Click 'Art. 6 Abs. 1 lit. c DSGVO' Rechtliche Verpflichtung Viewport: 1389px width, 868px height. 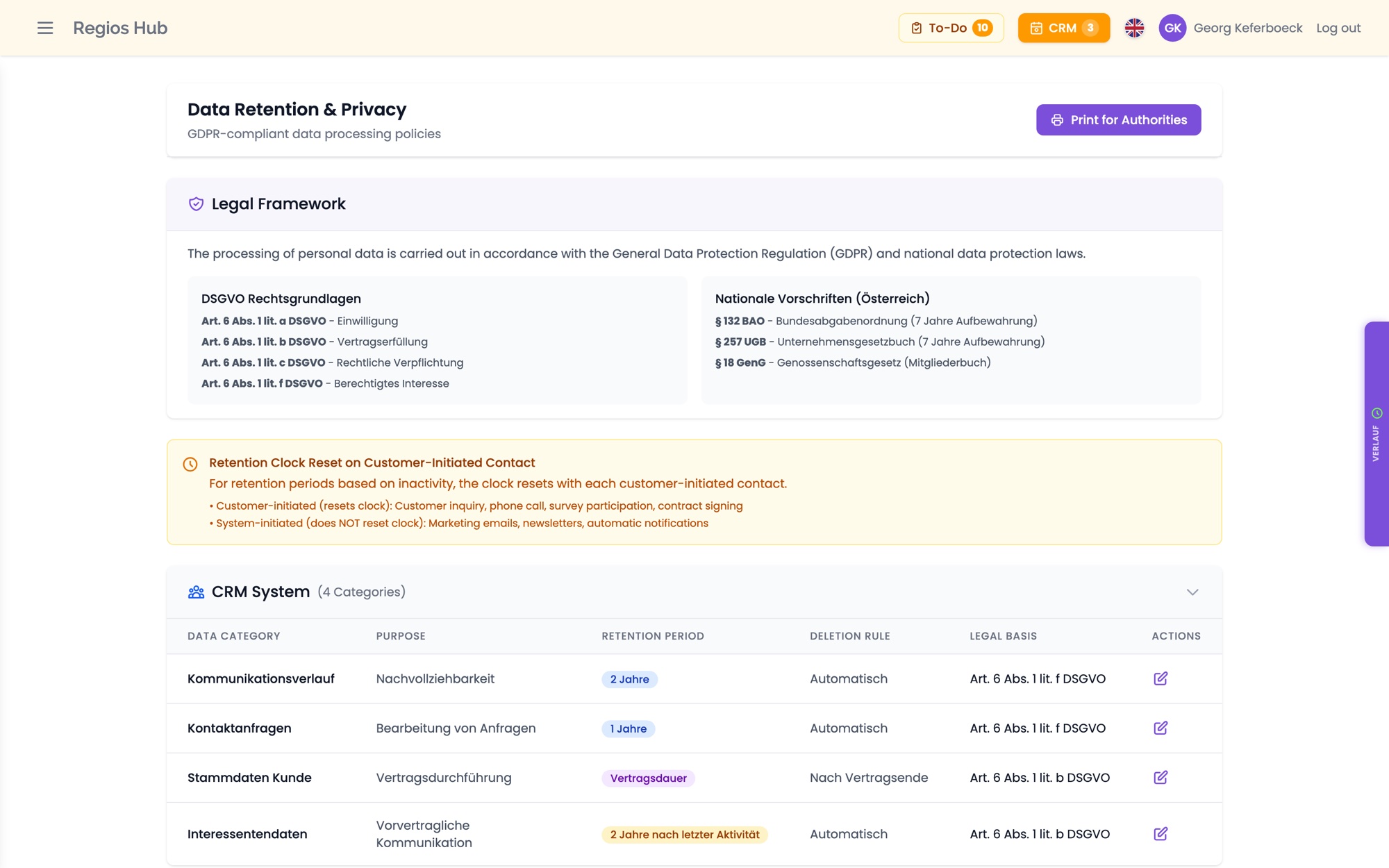[x=332, y=362]
